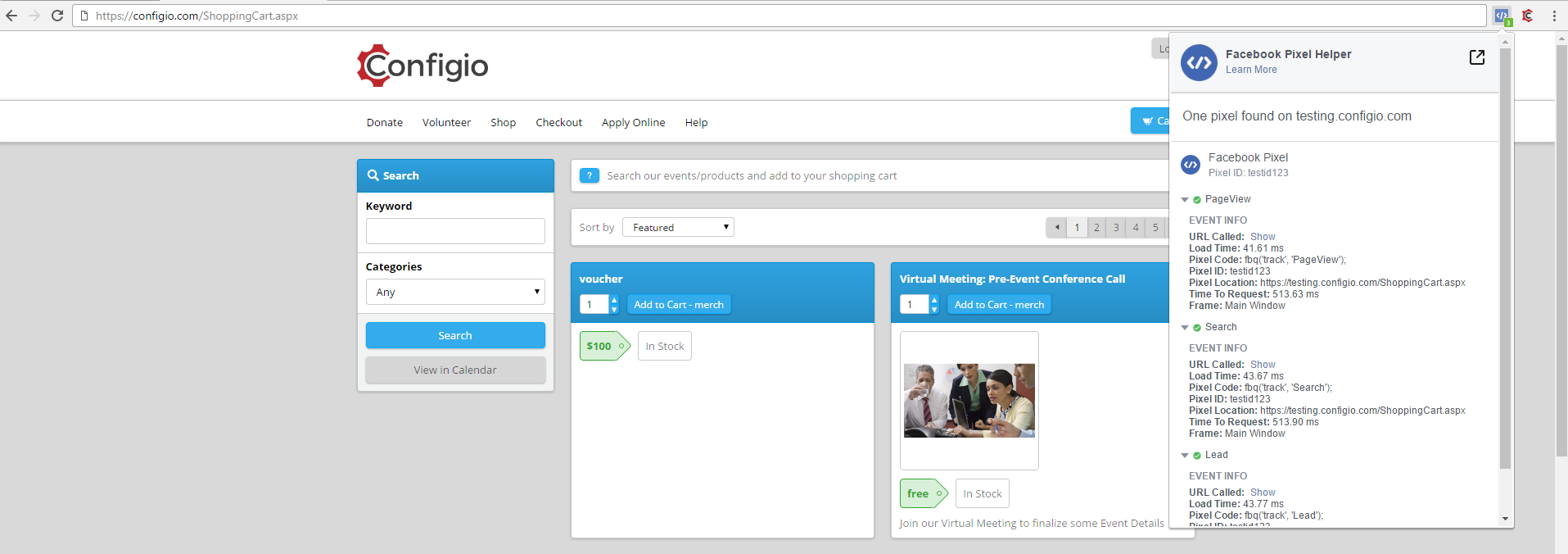Click the Keyword input field
1568x554 pixels.
(x=455, y=231)
